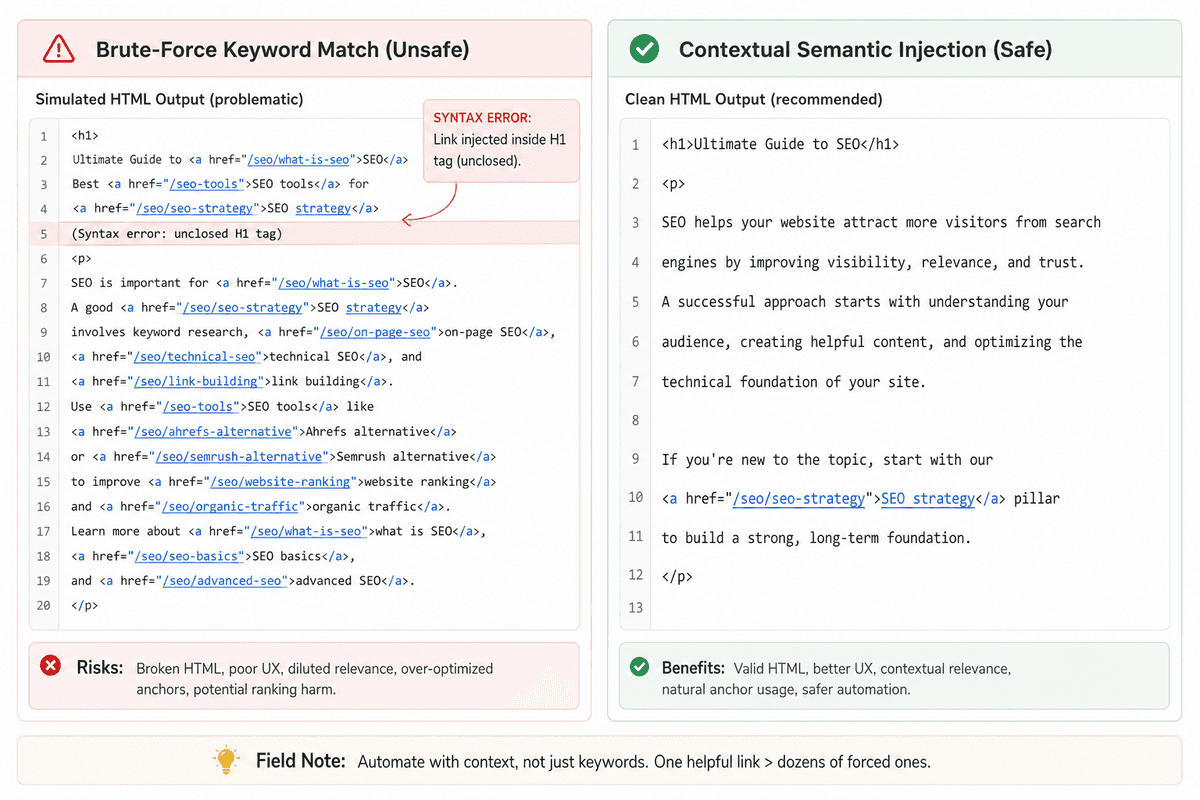Click the word 'pillar' on right line 10
This screenshot has width=1200, height=800.
1038,499
